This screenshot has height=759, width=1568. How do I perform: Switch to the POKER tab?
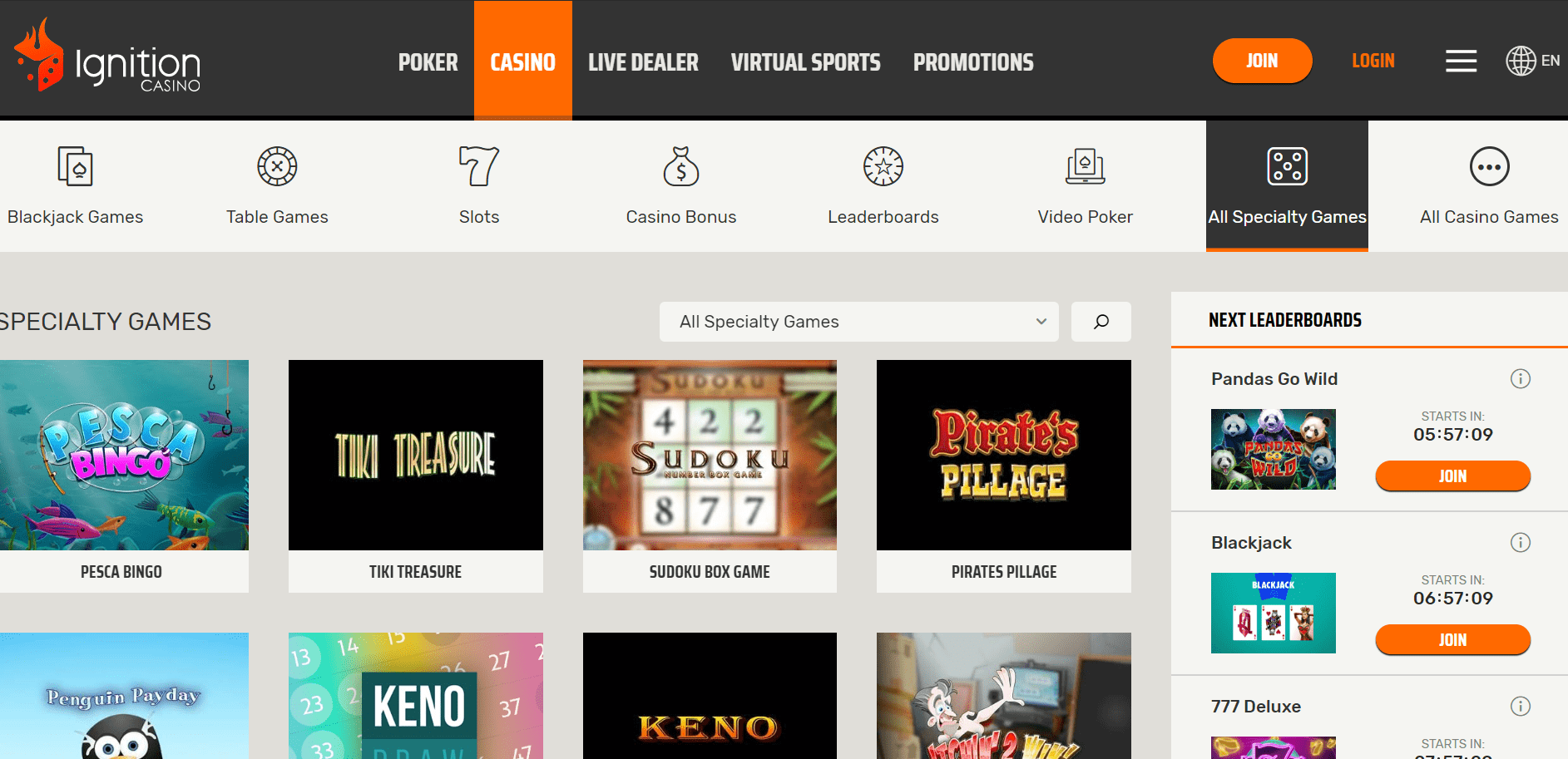[428, 61]
